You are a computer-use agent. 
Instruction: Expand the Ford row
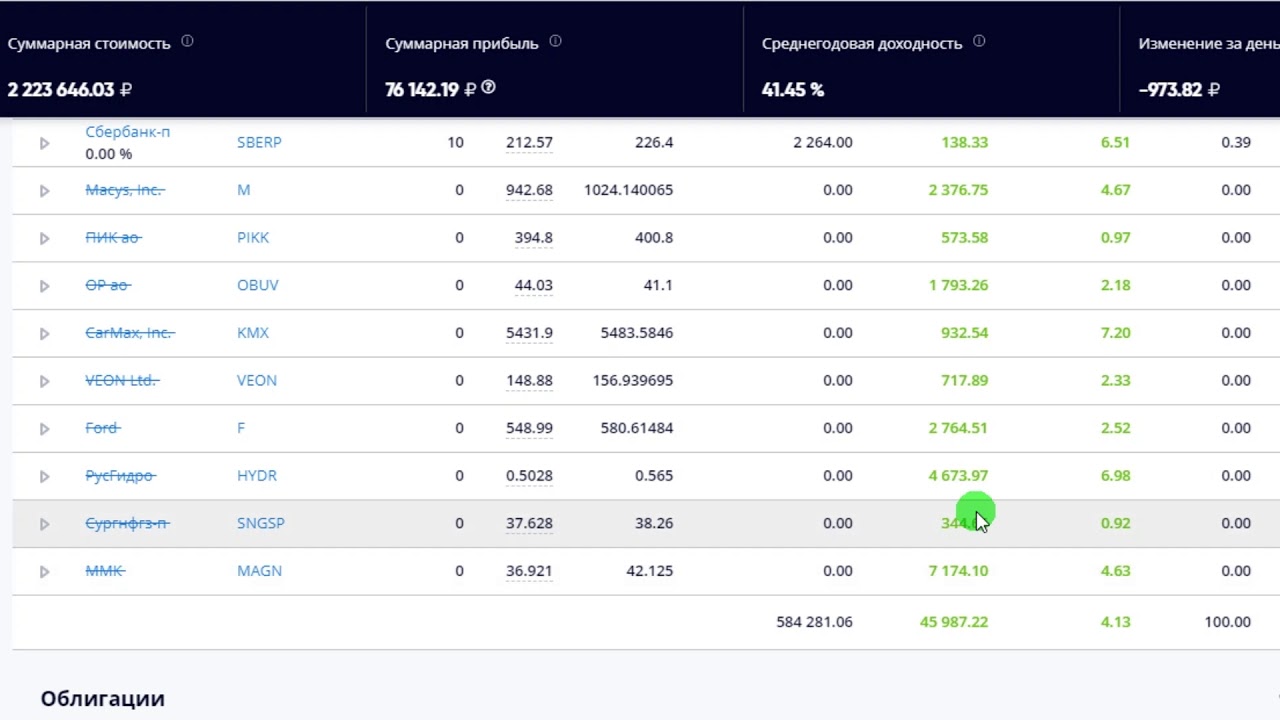pos(44,429)
